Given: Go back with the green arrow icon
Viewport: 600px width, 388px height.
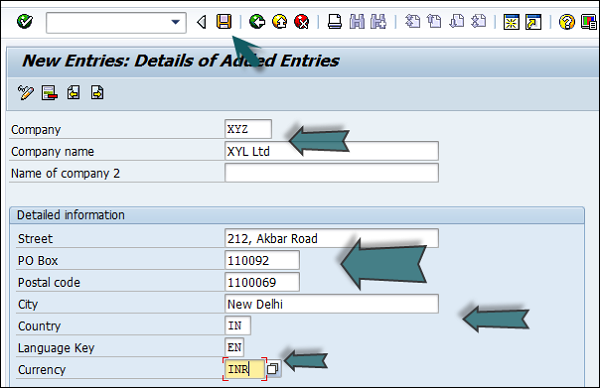Looking at the screenshot, I should coord(257,22).
